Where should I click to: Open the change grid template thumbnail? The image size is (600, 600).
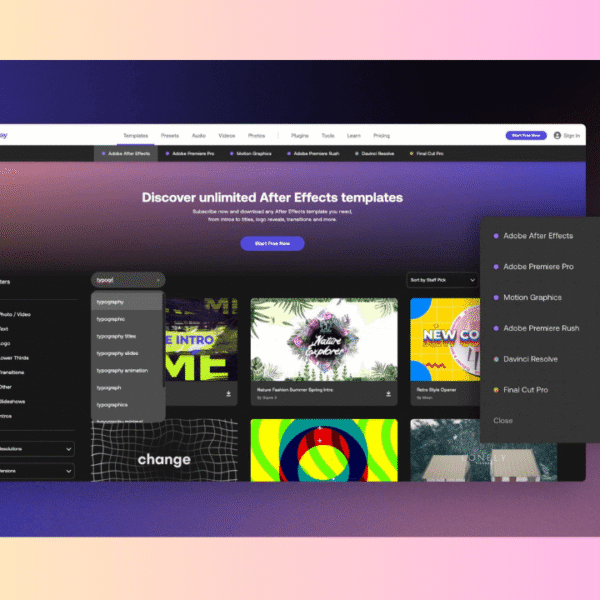[x=165, y=450]
